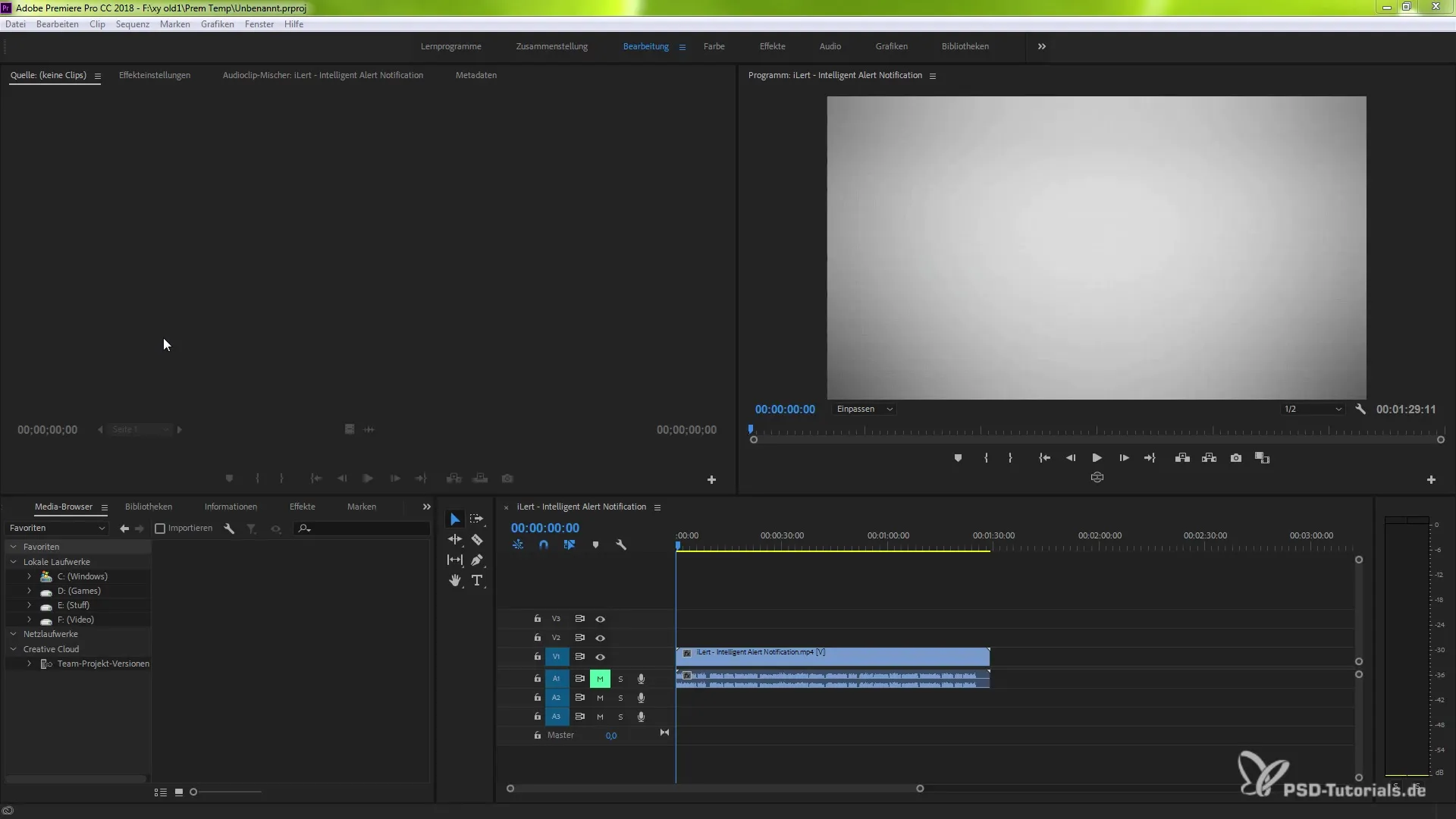Toggle nest sequence insert mode icon
This screenshot has width=1456, height=819.
click(x=518, y=545)
